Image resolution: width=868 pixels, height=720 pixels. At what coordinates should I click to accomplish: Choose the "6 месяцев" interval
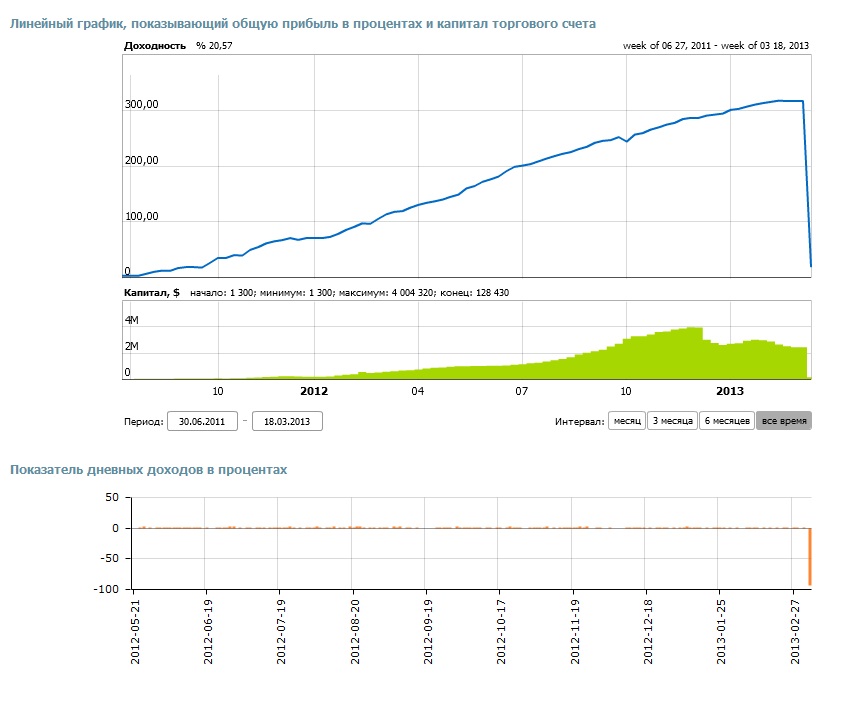[726, 421]
